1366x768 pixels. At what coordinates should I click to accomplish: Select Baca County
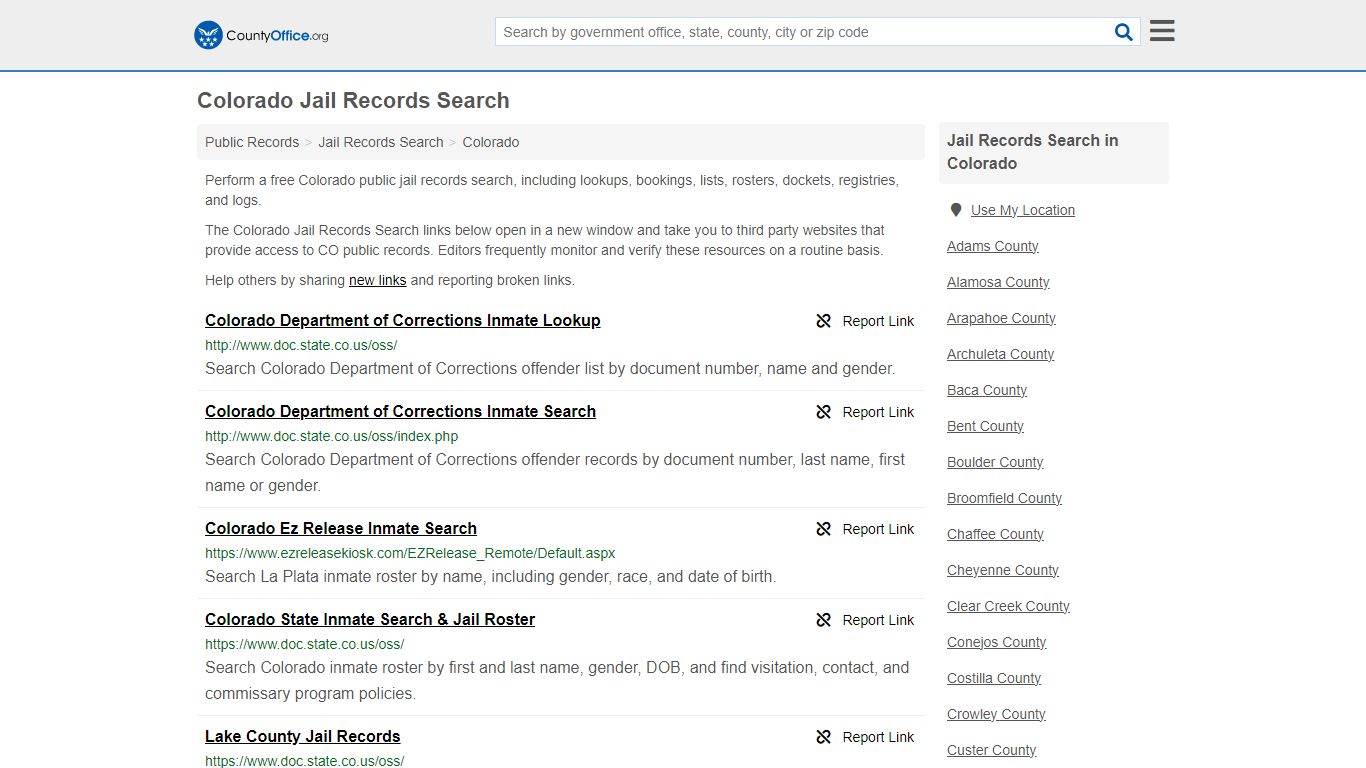click(987, 390)
